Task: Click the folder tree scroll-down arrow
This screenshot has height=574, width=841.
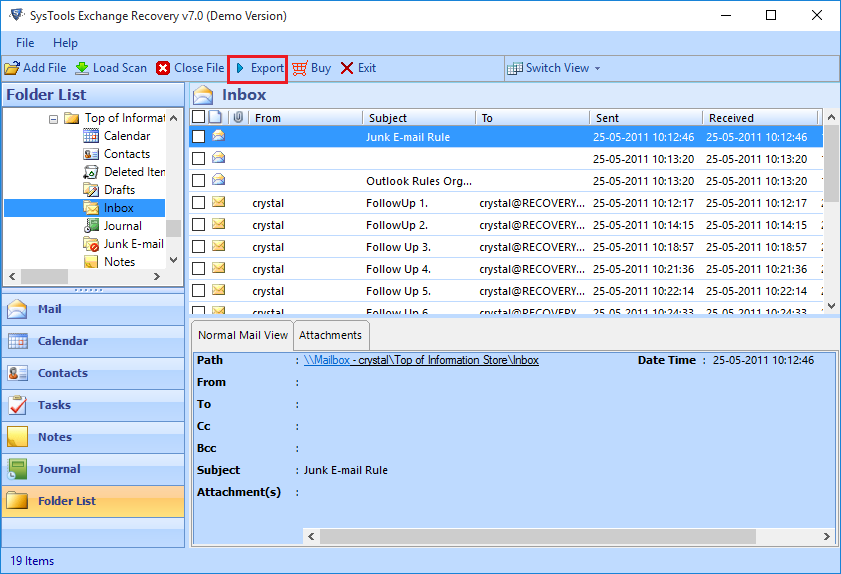Action: (173, 260)
